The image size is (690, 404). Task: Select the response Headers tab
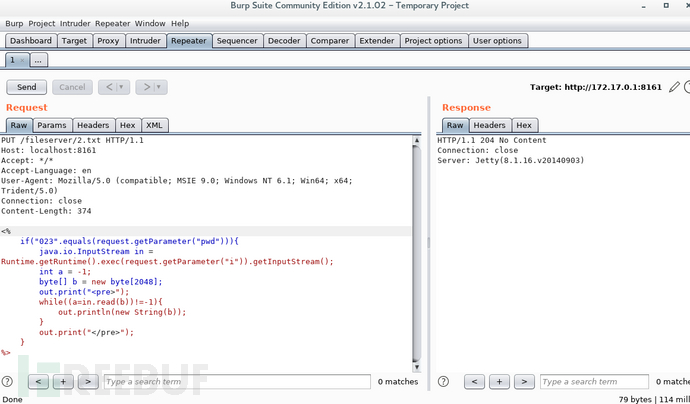[x=490, y=125]
